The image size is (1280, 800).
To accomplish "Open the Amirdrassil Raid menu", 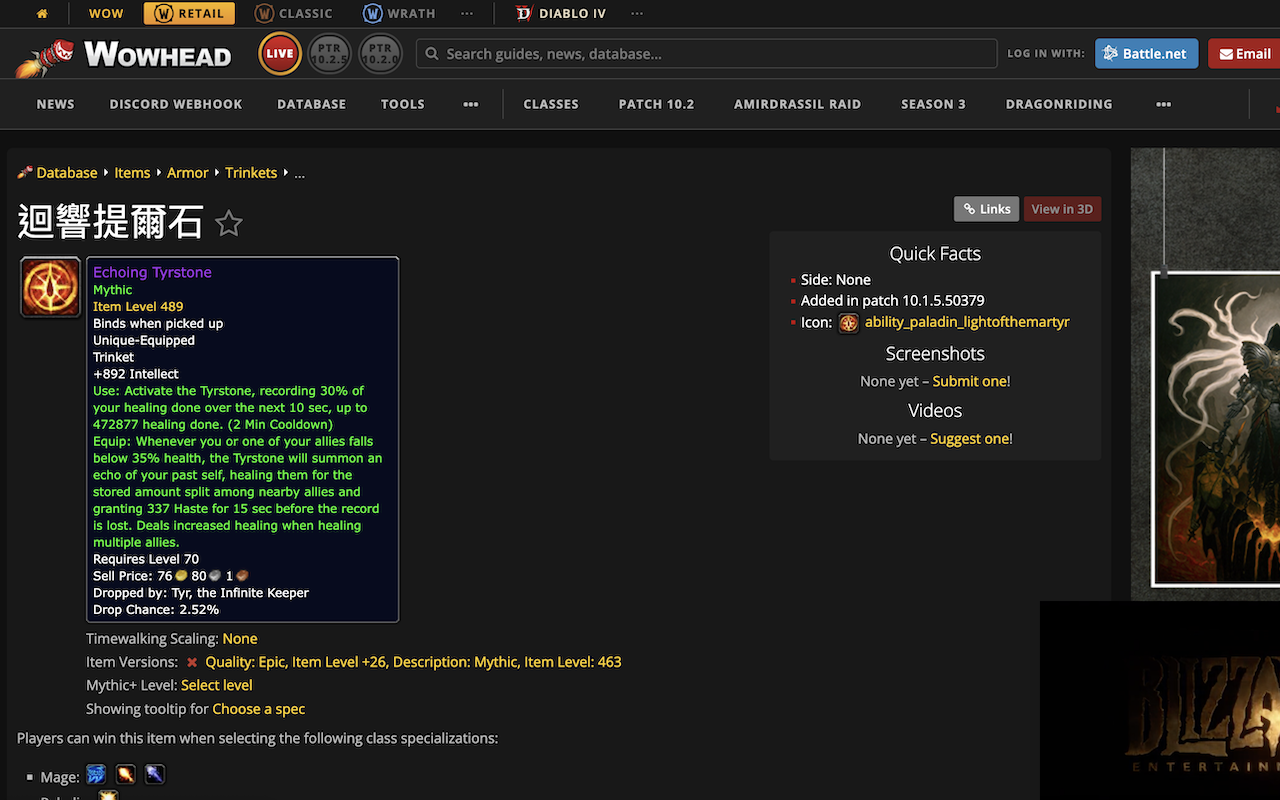I will point(798,104).
